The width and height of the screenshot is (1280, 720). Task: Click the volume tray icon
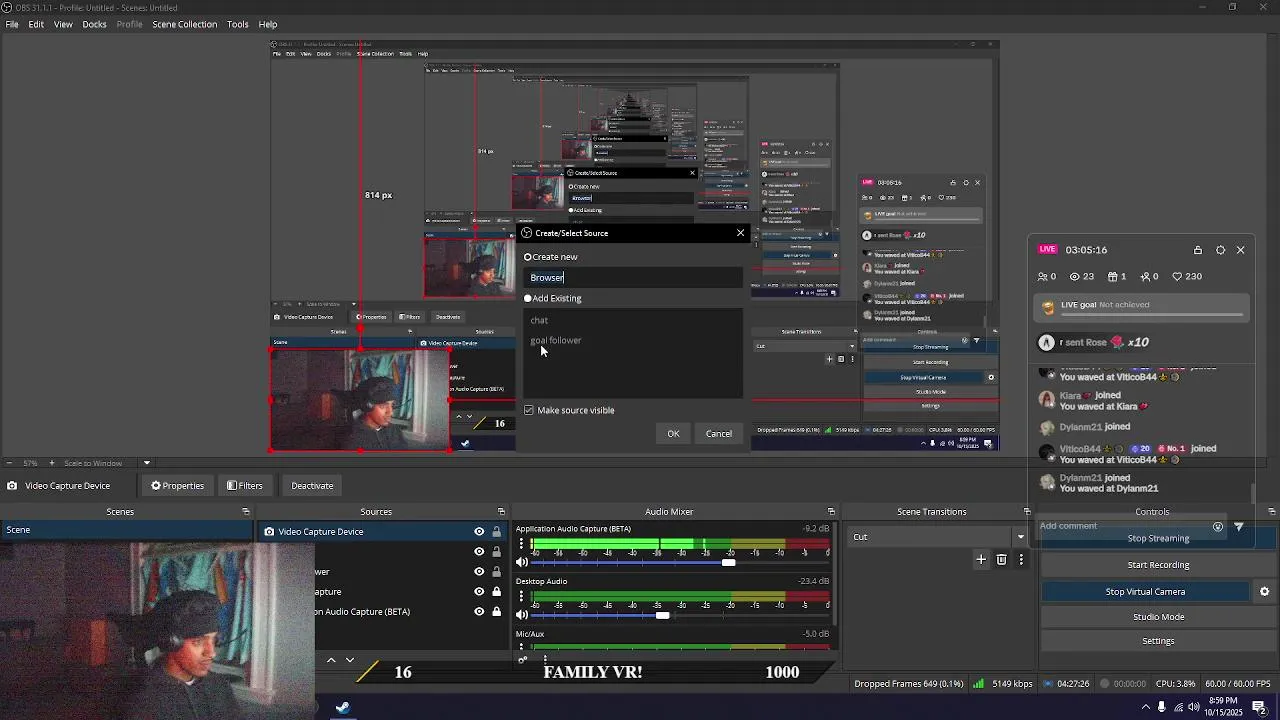[1193, 707]
